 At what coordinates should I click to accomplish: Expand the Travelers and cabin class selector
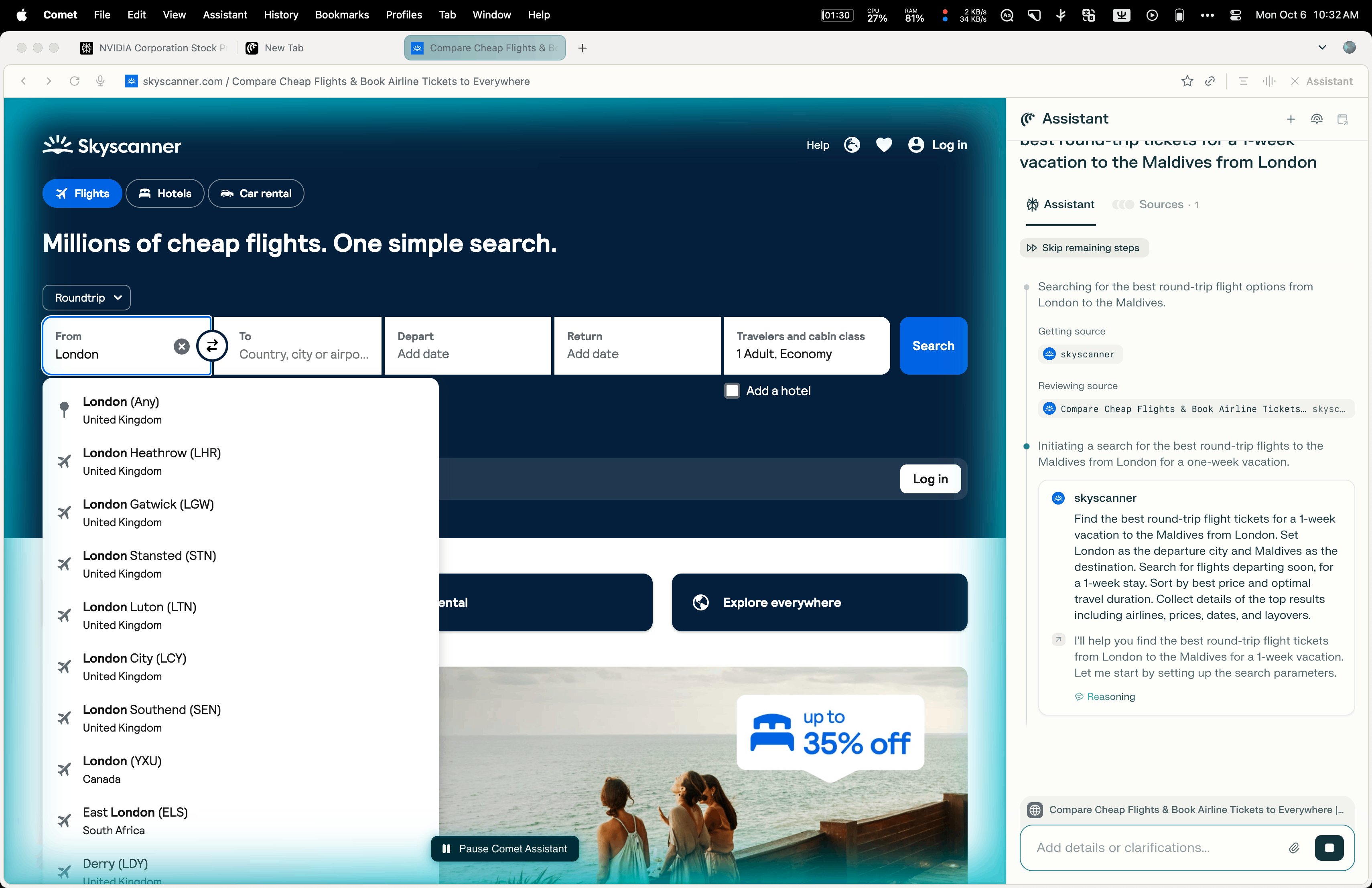pyautogui.click(x=806, y=346)
